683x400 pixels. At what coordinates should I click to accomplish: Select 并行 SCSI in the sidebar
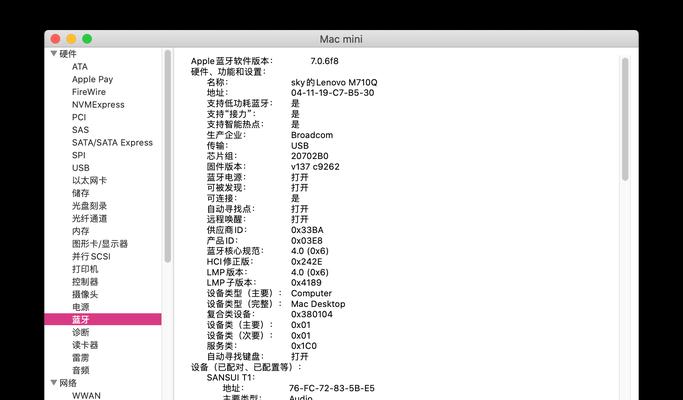(x=91, y=256)
